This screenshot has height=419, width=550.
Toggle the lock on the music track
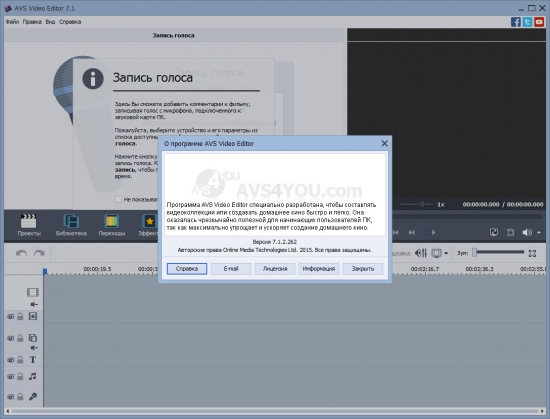(x=20, y=377)
